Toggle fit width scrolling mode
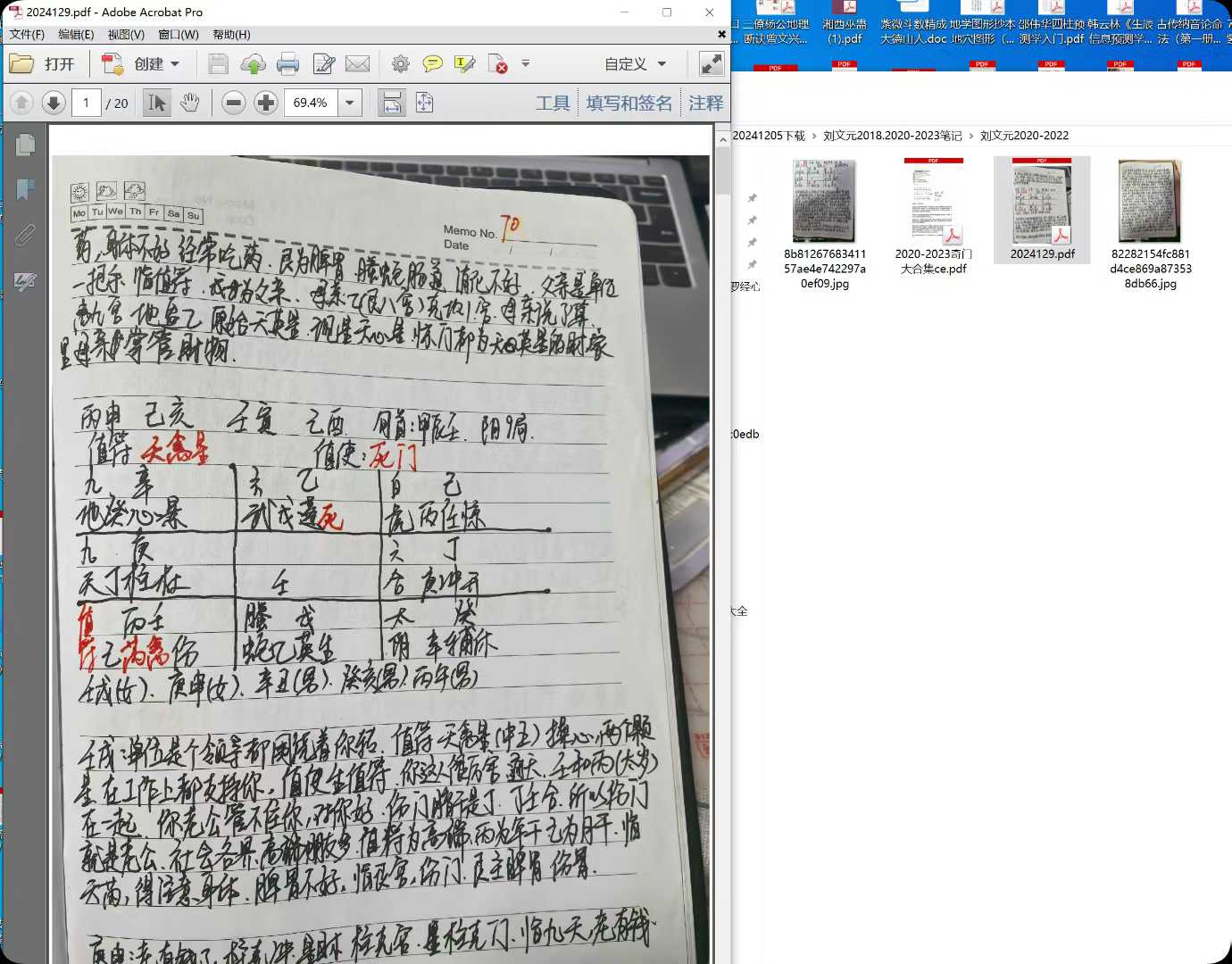This screenshot has height=964, width=1232. (x=391, y=103)
